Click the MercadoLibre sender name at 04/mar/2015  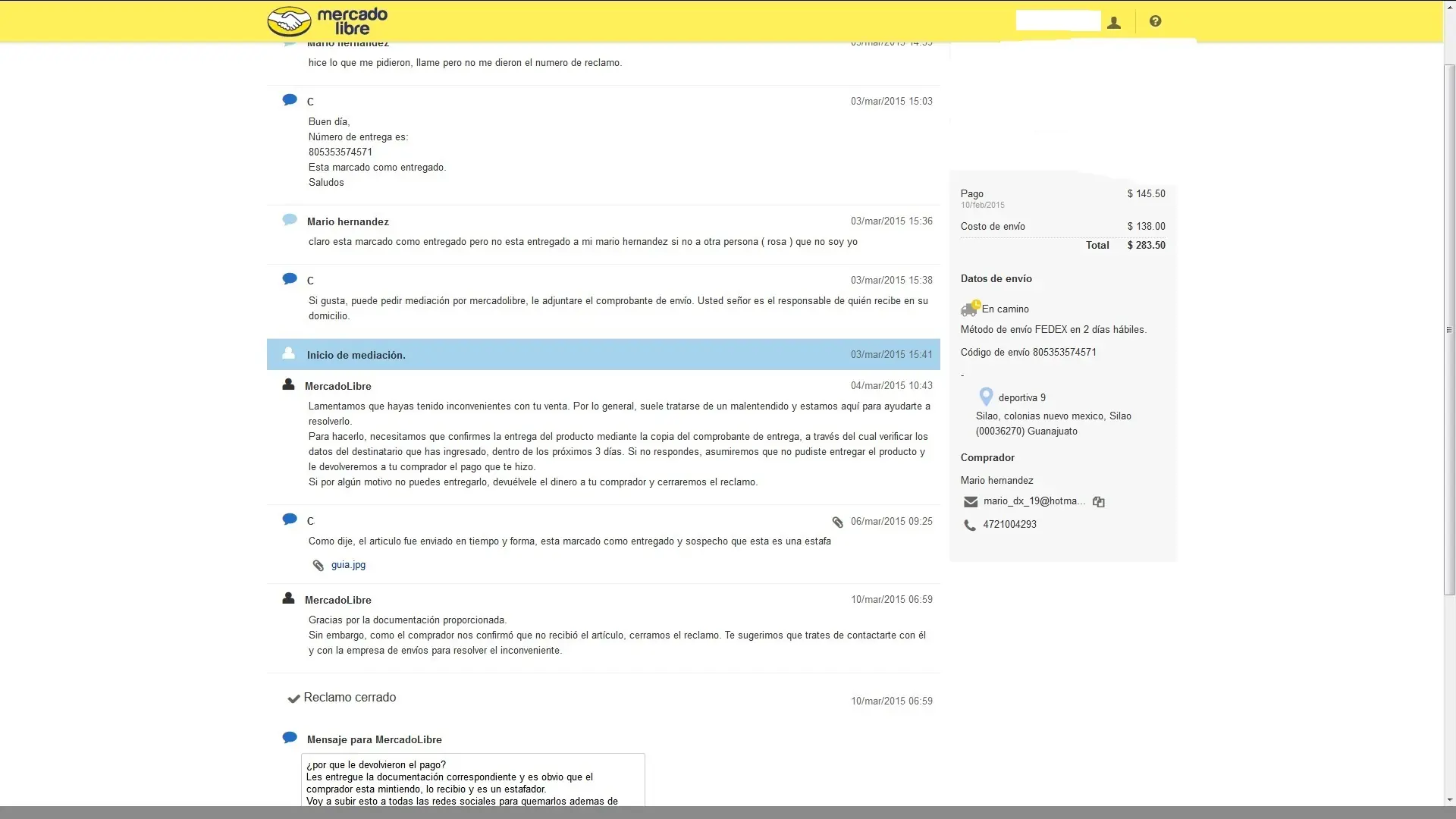tap(338, 386)
